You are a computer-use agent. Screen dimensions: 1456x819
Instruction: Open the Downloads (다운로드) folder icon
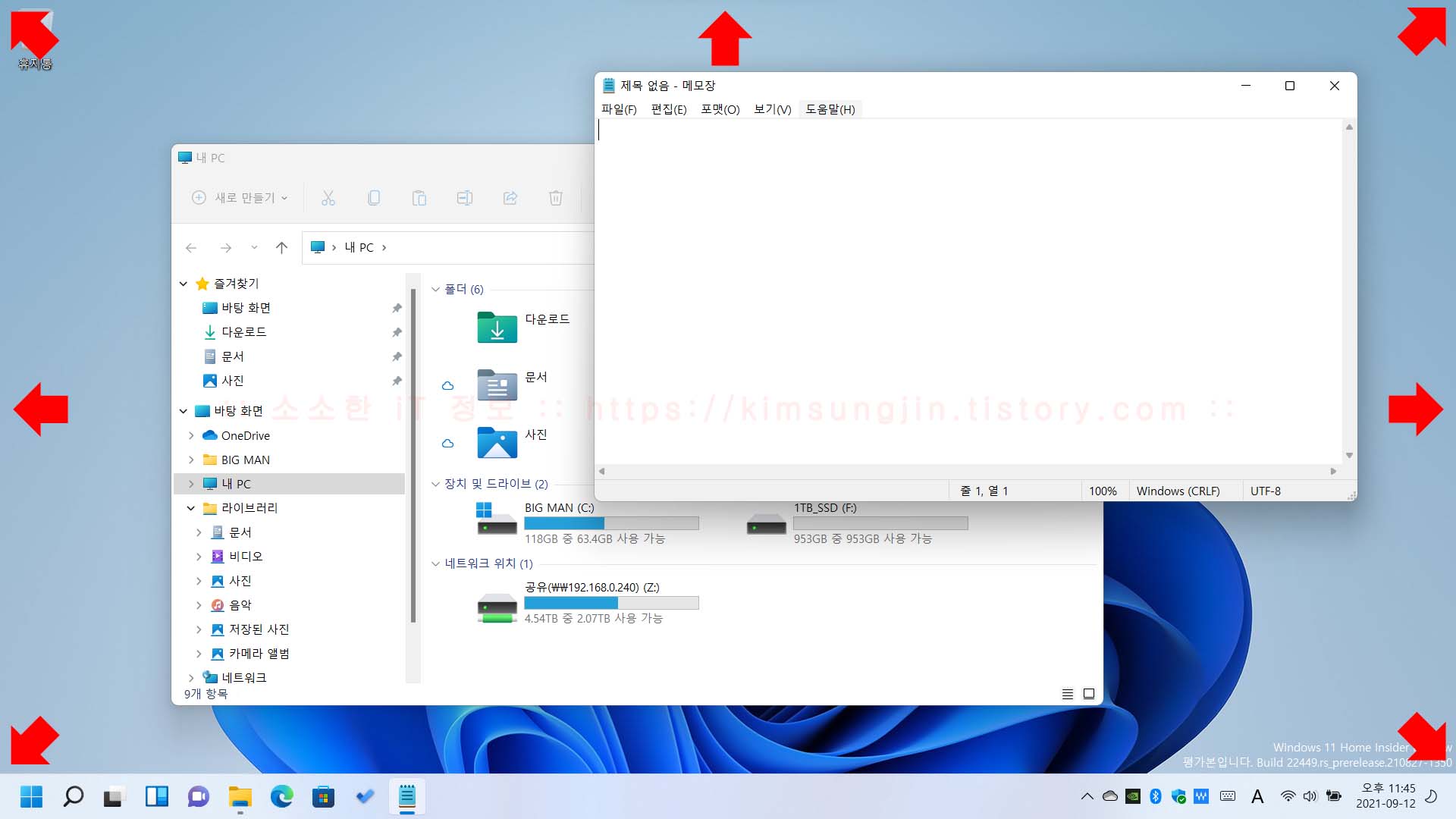(x=497, y=328)
